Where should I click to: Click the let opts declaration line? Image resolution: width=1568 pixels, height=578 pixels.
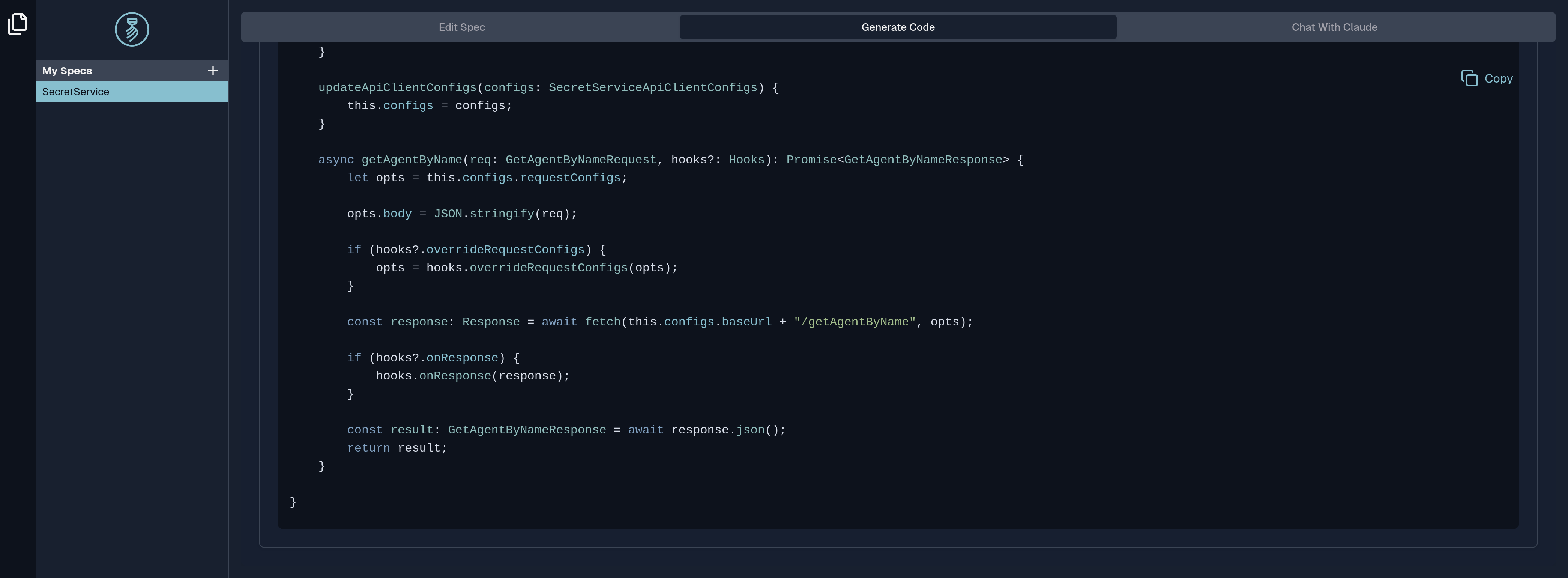click(487, 178)
